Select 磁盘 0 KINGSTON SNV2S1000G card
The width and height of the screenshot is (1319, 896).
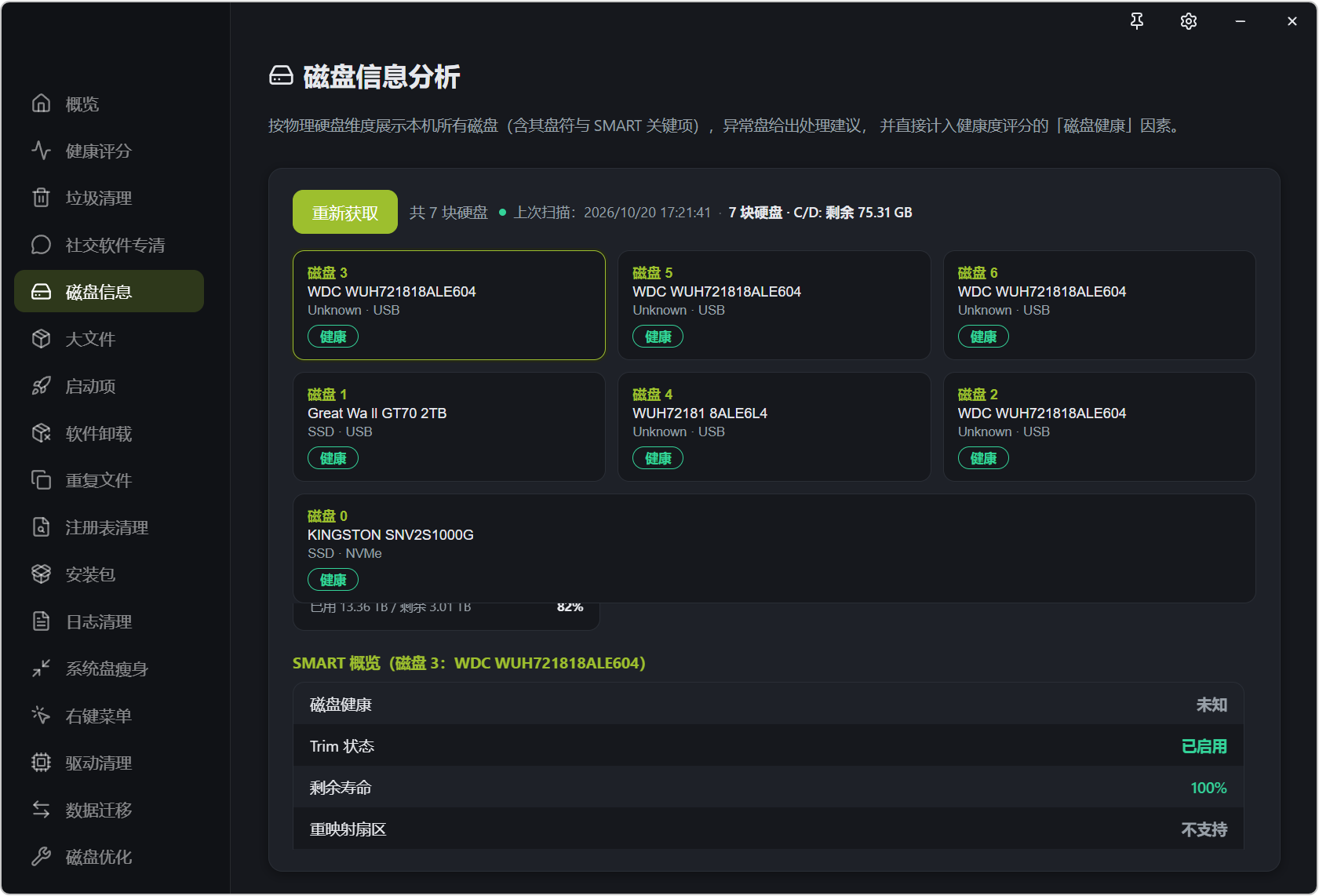coord(774,548)
